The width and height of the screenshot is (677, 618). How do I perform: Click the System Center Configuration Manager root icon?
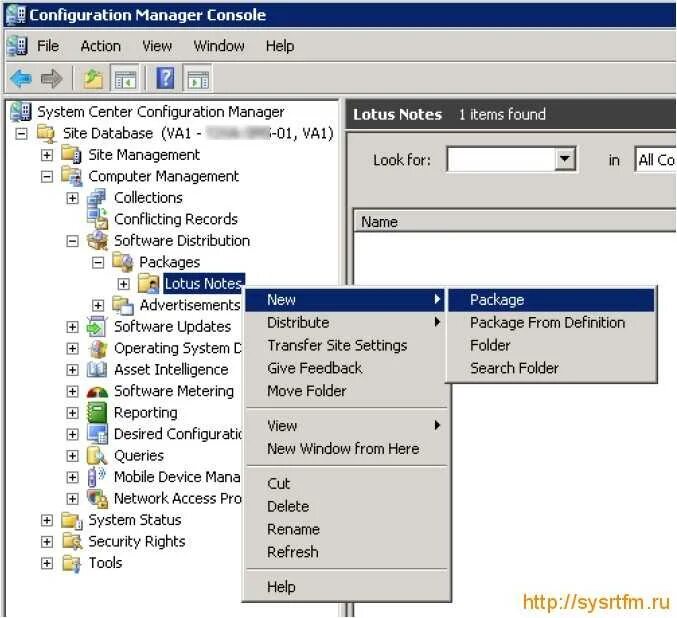point(21,111)
